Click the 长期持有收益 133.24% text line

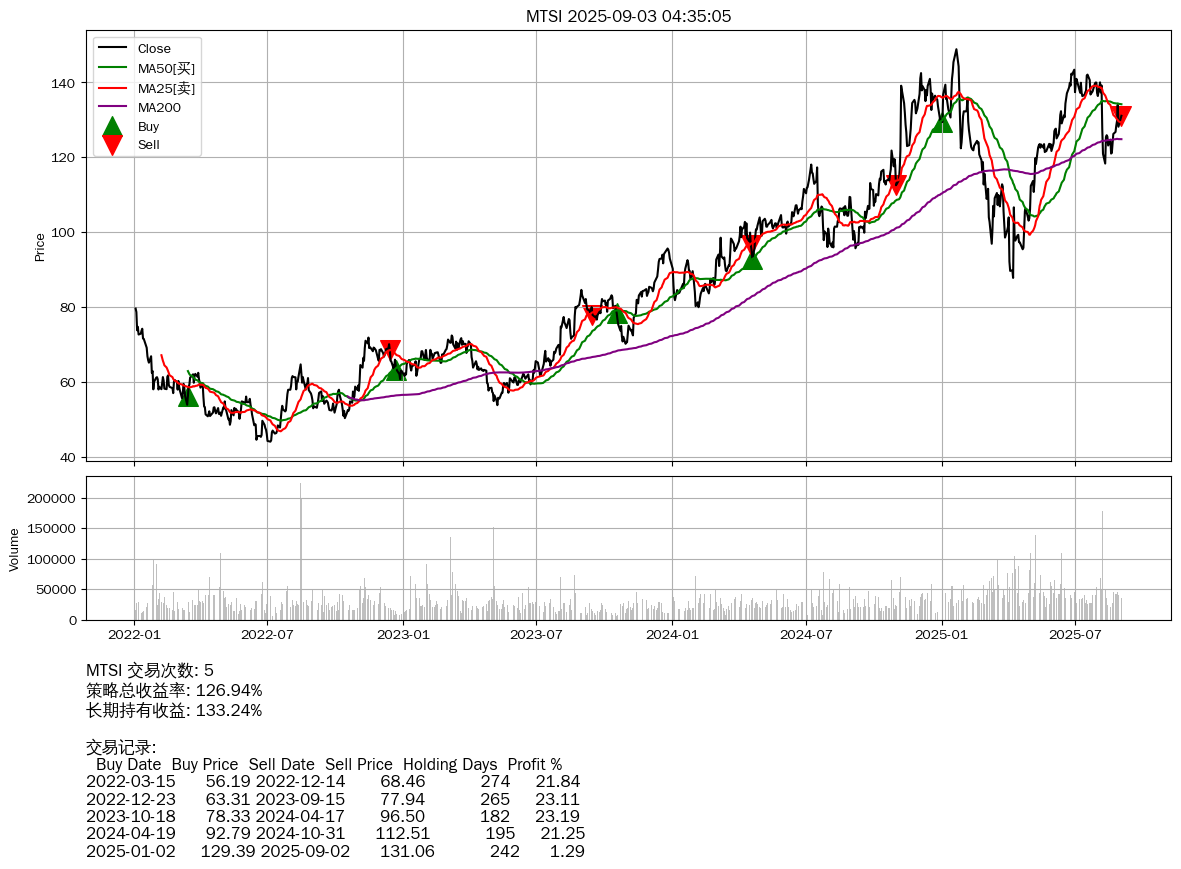(x=174, y=710)
